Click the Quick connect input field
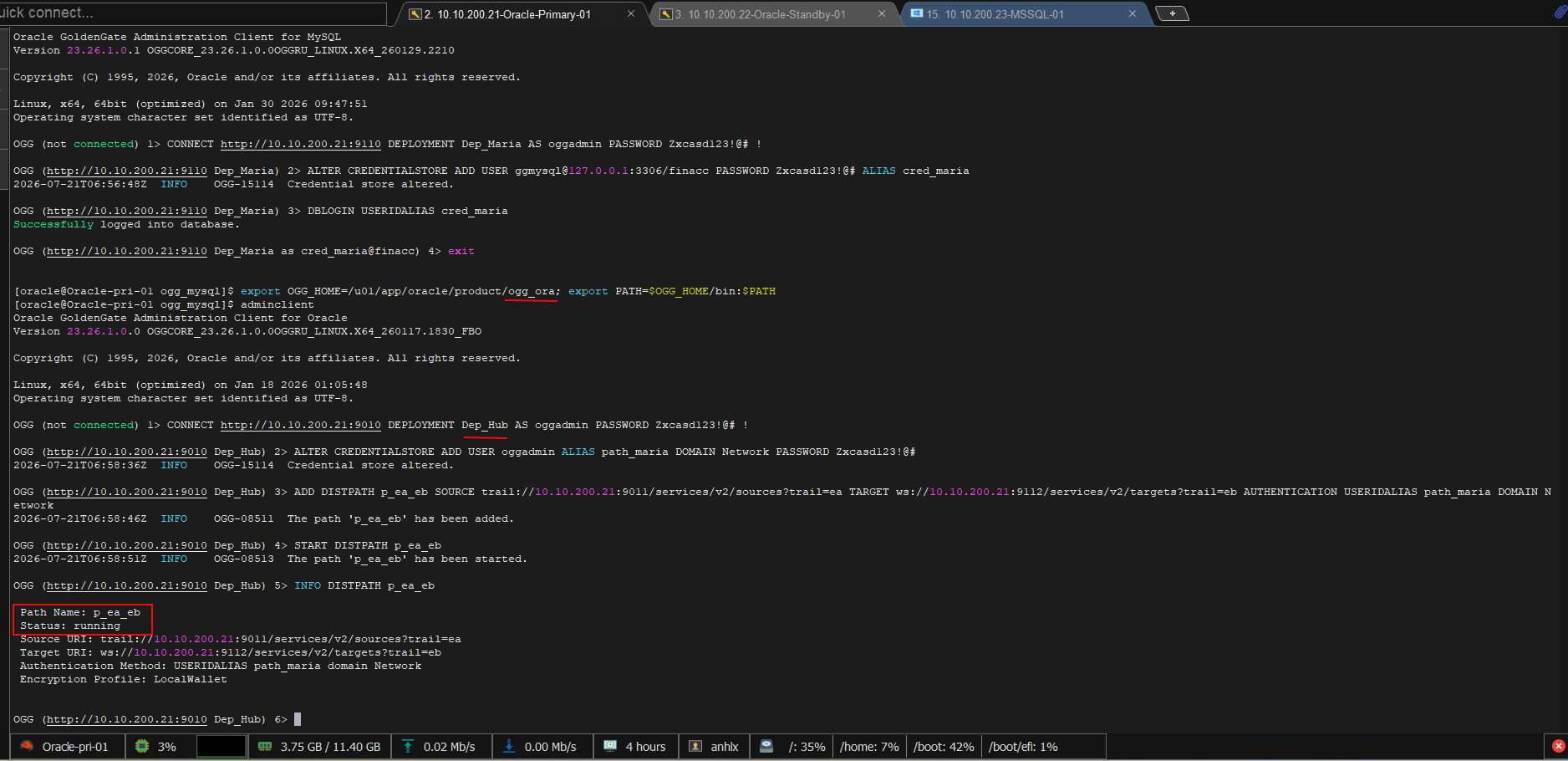Viewport: 1568px width, 761px height. (193, 13)
